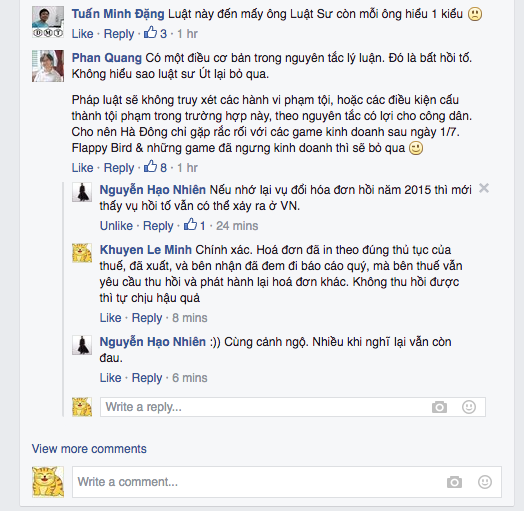The image size is (524, 511).
Task: Open the emoji picker in the comment box
Action: click(485, 482)
